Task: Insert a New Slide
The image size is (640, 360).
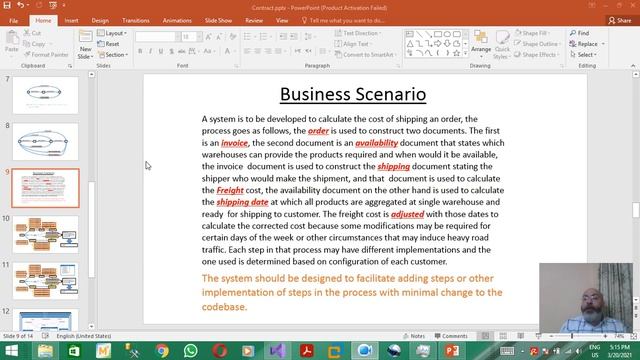Action: click(x=85, y=45)
